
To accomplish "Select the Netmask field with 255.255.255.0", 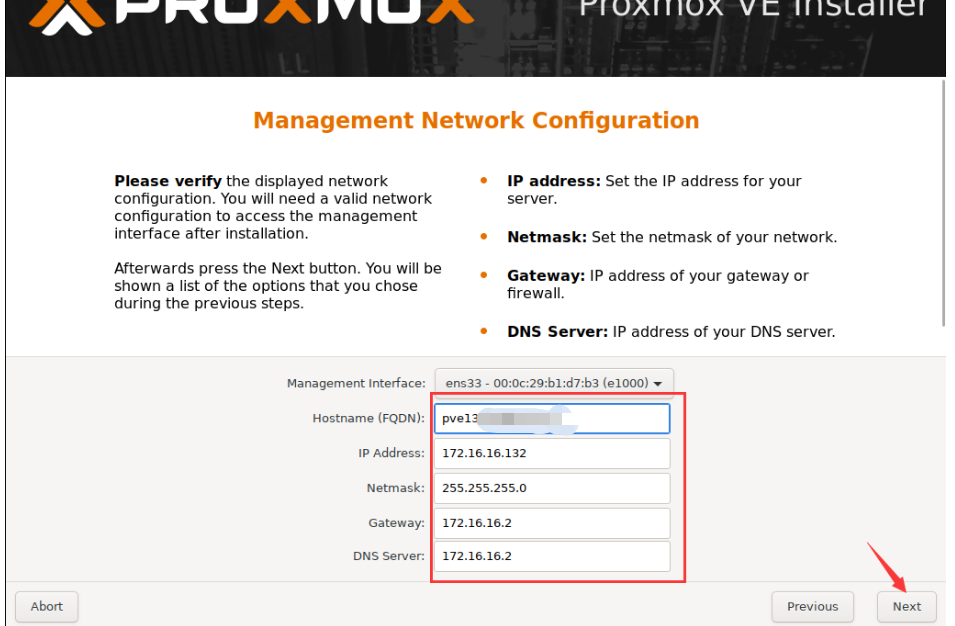I will pyautogui.click(x=552, y=488).
